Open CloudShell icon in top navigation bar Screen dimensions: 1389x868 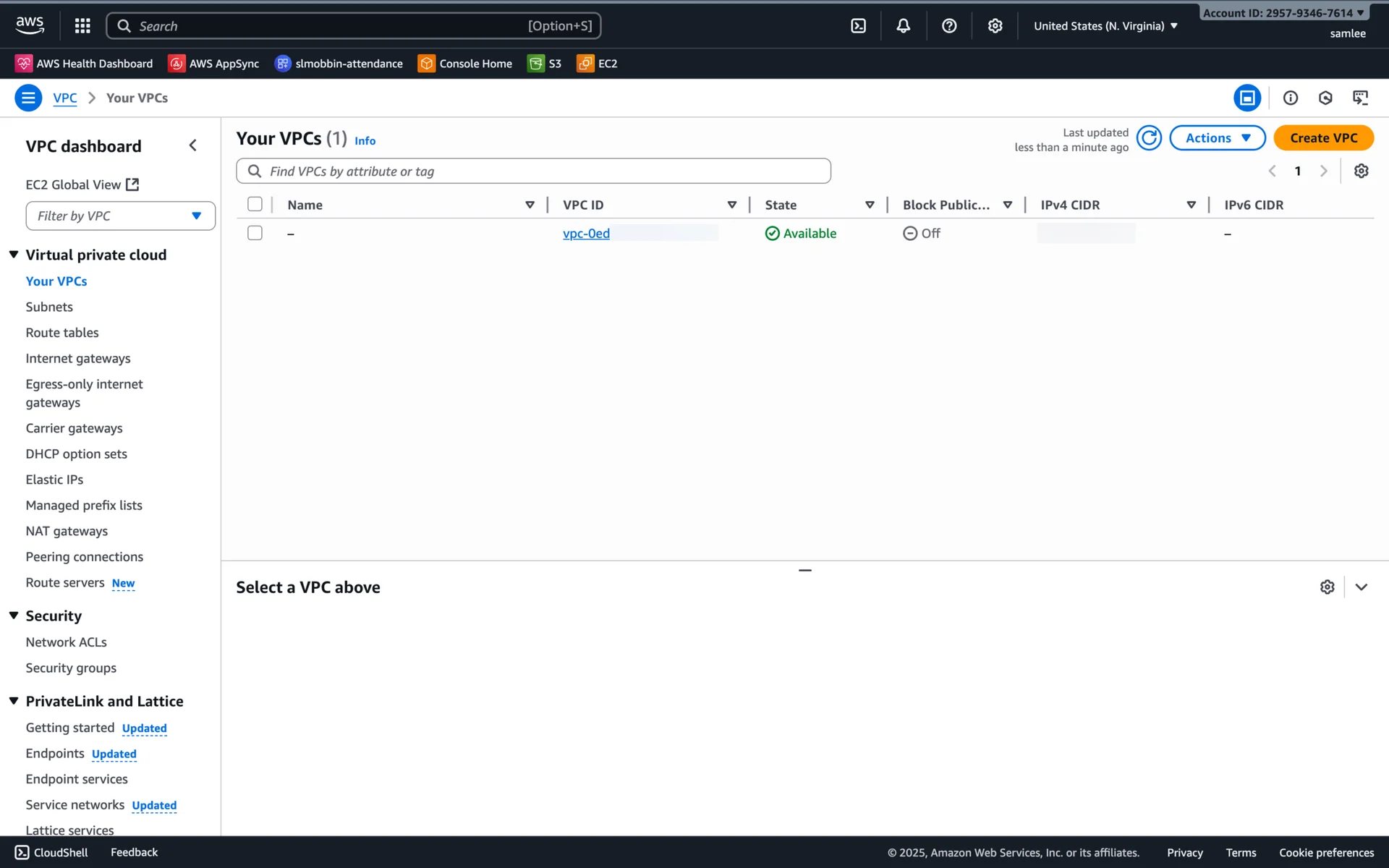[858, 26]
